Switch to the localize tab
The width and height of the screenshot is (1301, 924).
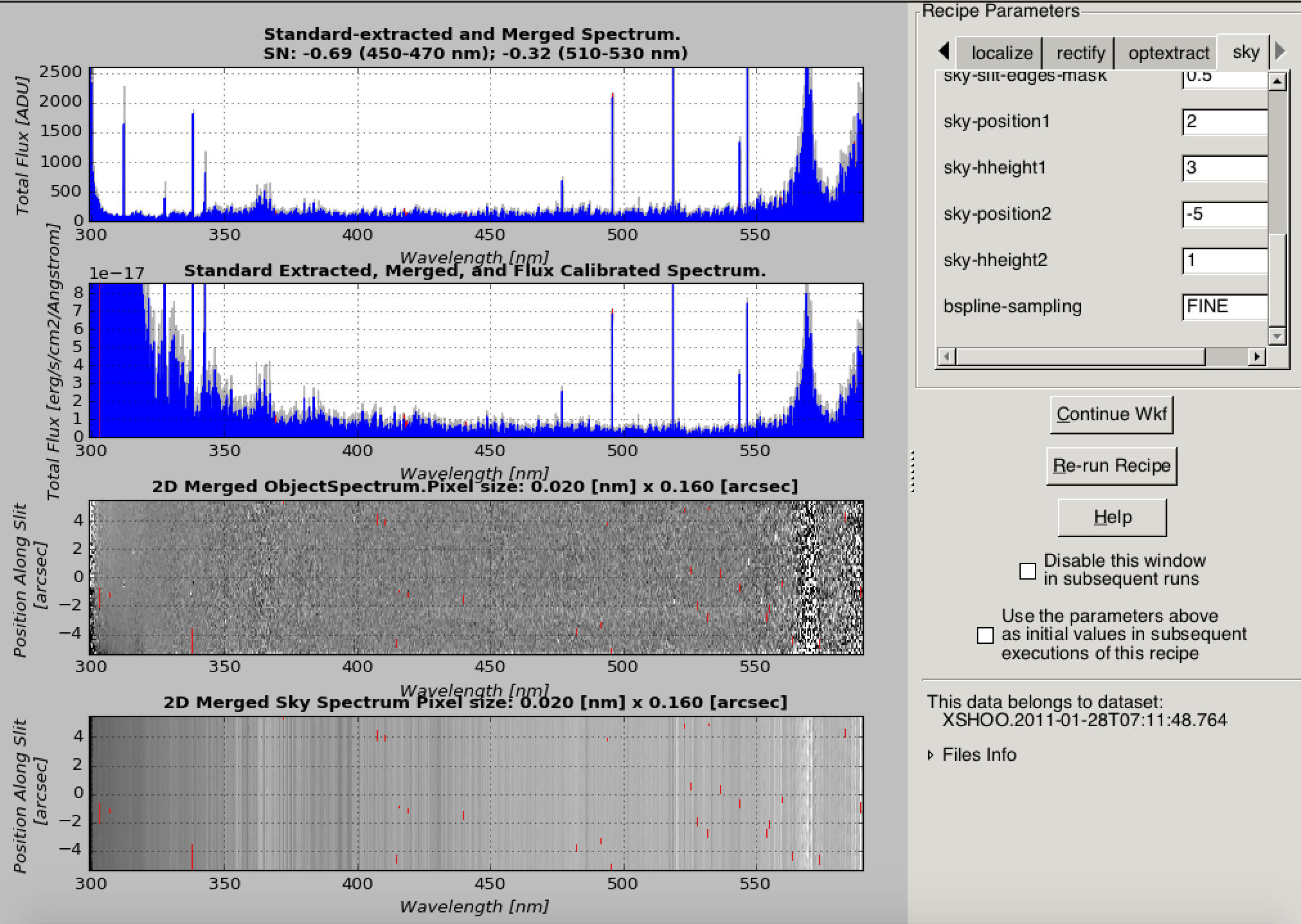point(1001,53)
